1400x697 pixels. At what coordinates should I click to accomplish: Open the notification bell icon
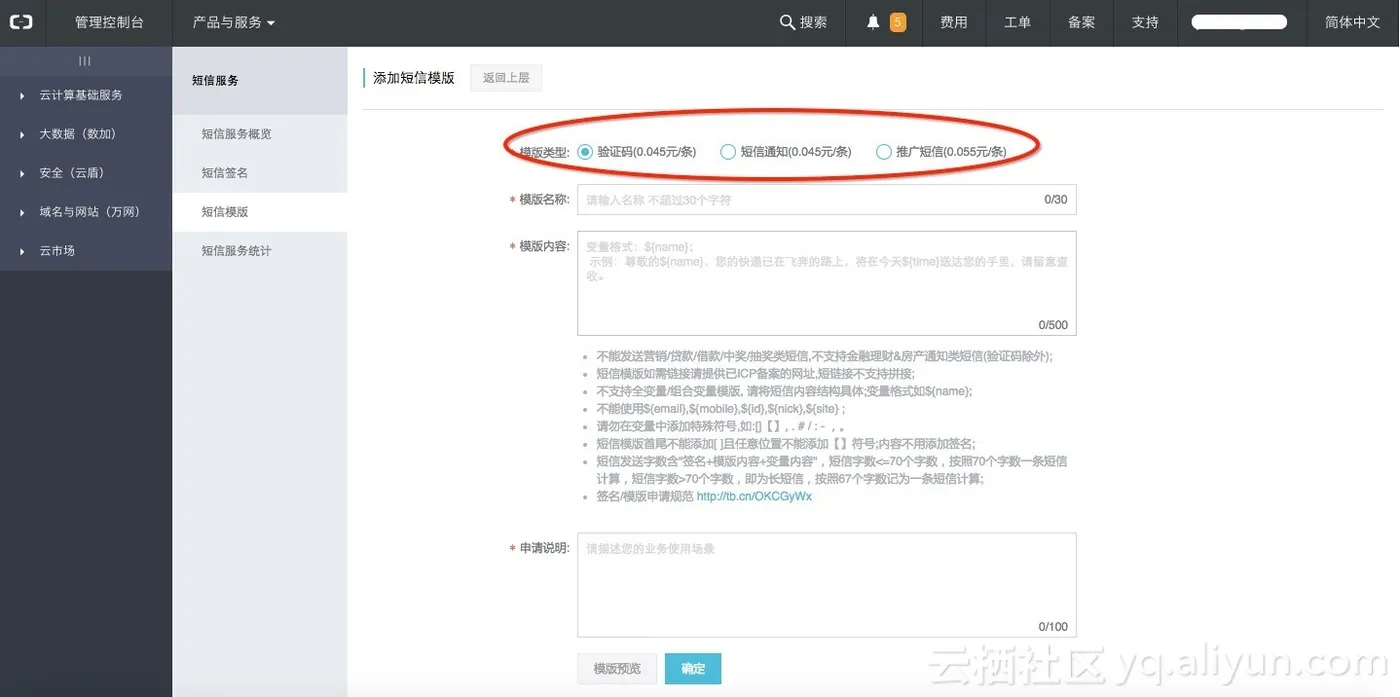(x=873, y=22)
